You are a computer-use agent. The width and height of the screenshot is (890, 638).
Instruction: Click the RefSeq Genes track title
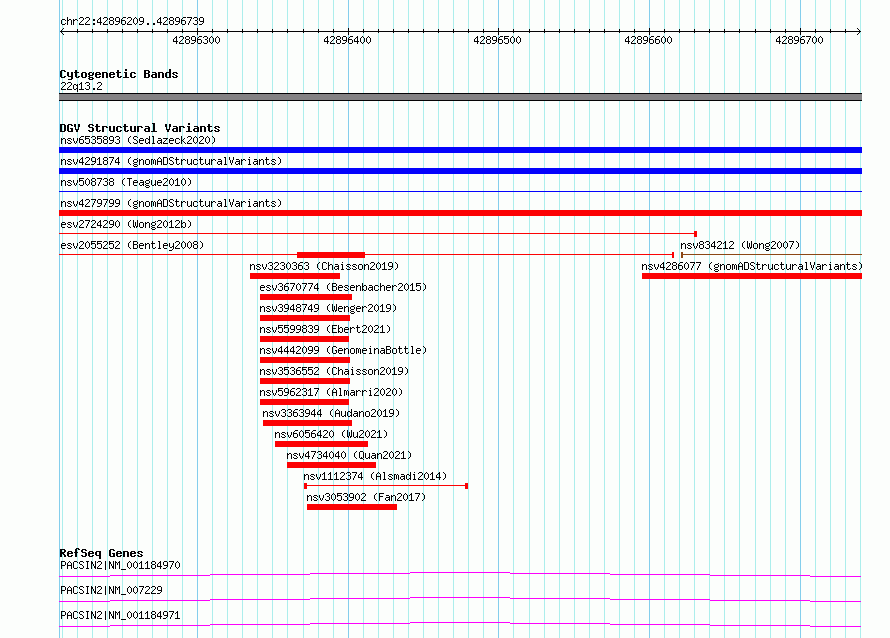pos(101,553)
